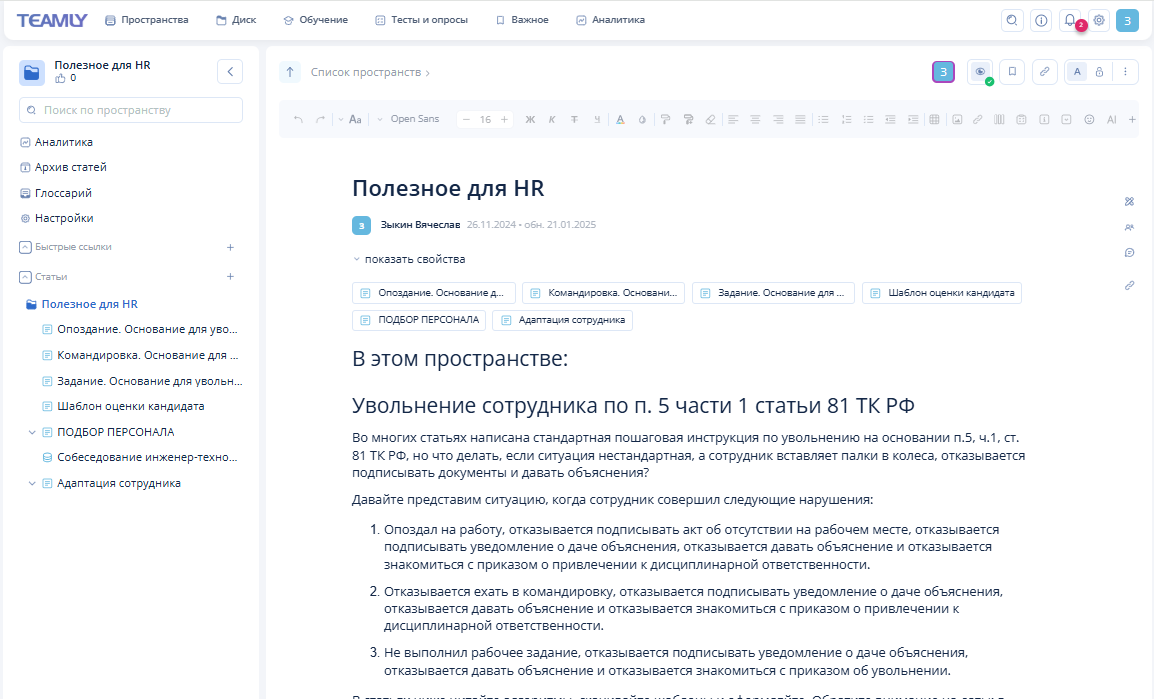Open background fill color drop icon
The image size is (1154, 699).
click(x=642, y=119)
